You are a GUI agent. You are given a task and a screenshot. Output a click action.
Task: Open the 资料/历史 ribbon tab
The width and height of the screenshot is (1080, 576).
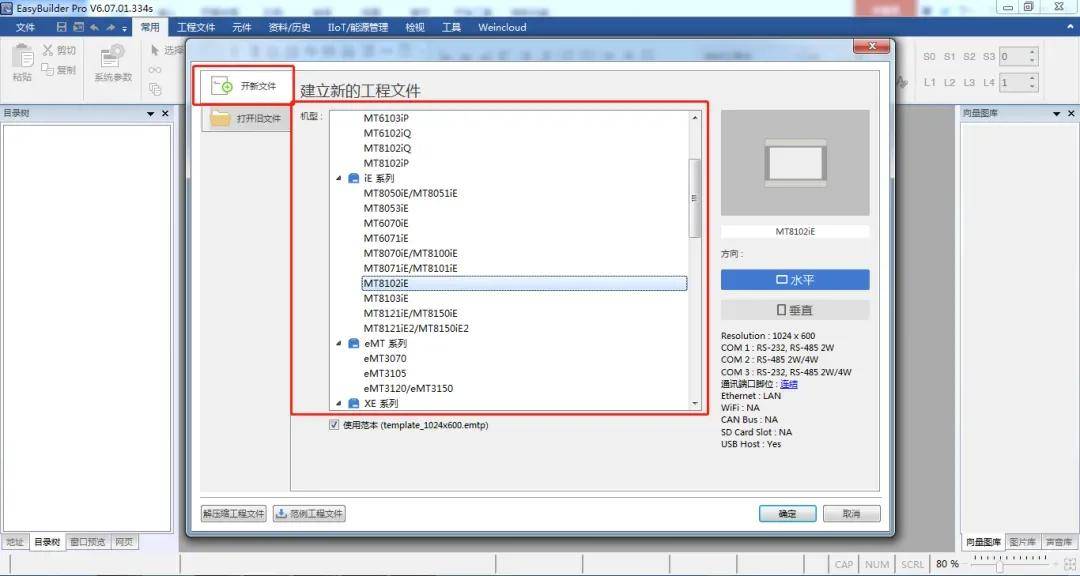(289, 27)
